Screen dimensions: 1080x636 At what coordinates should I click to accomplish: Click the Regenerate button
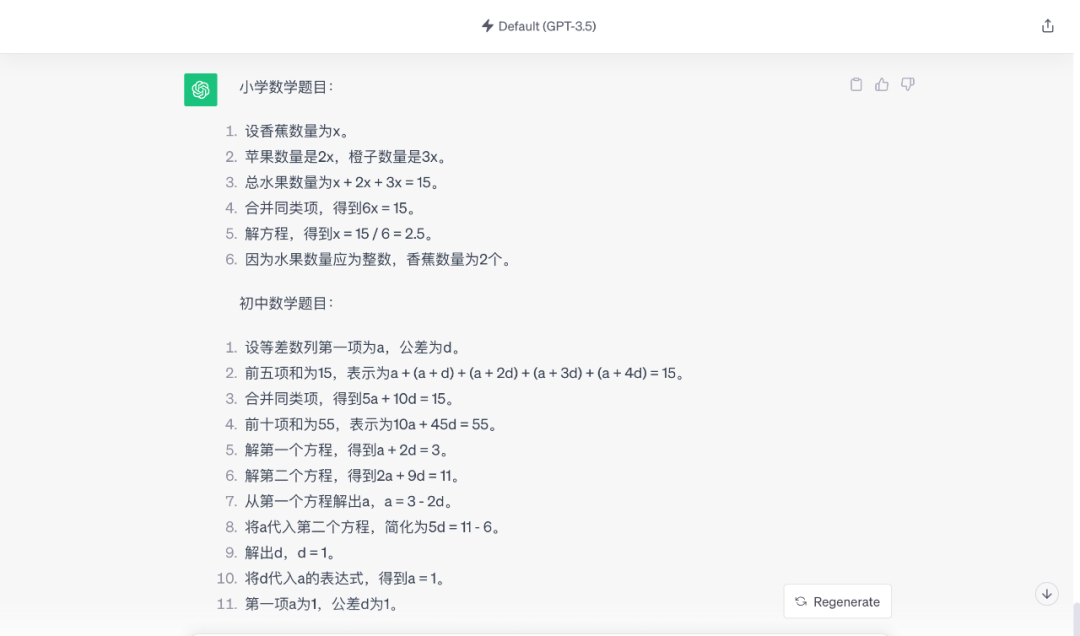click(837, 601)
